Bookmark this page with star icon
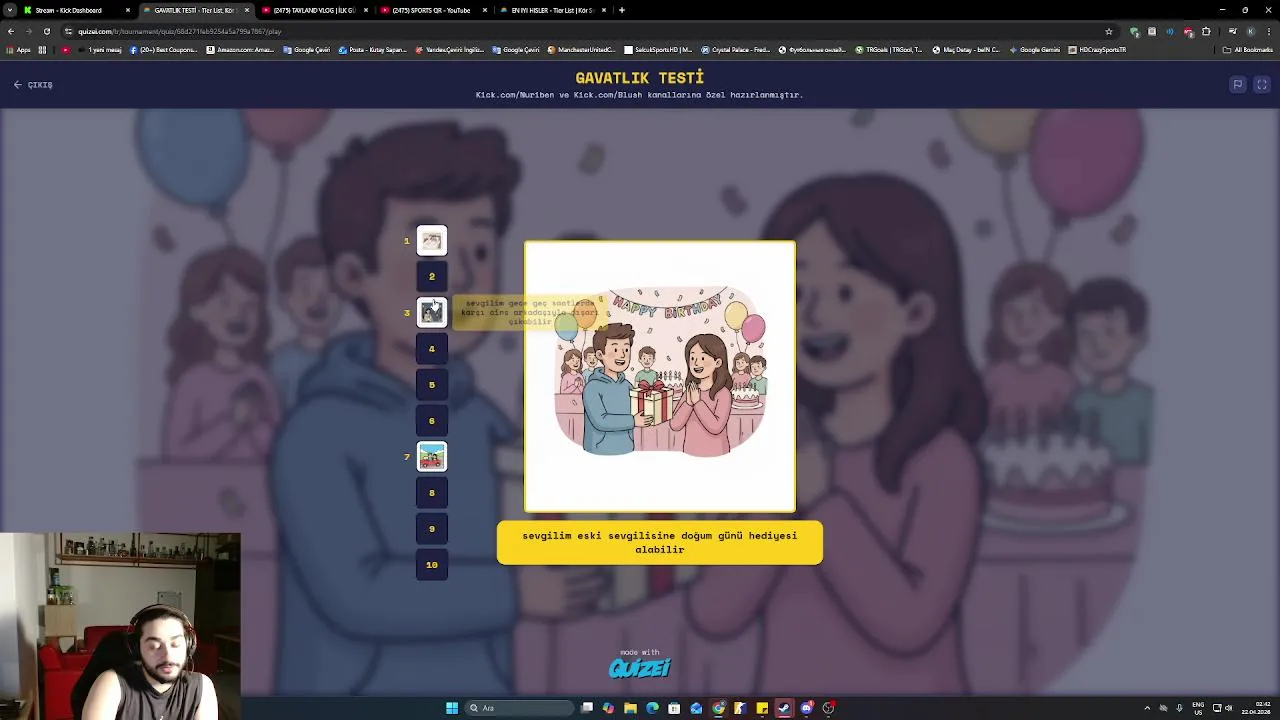 [x=1108, y=31]
